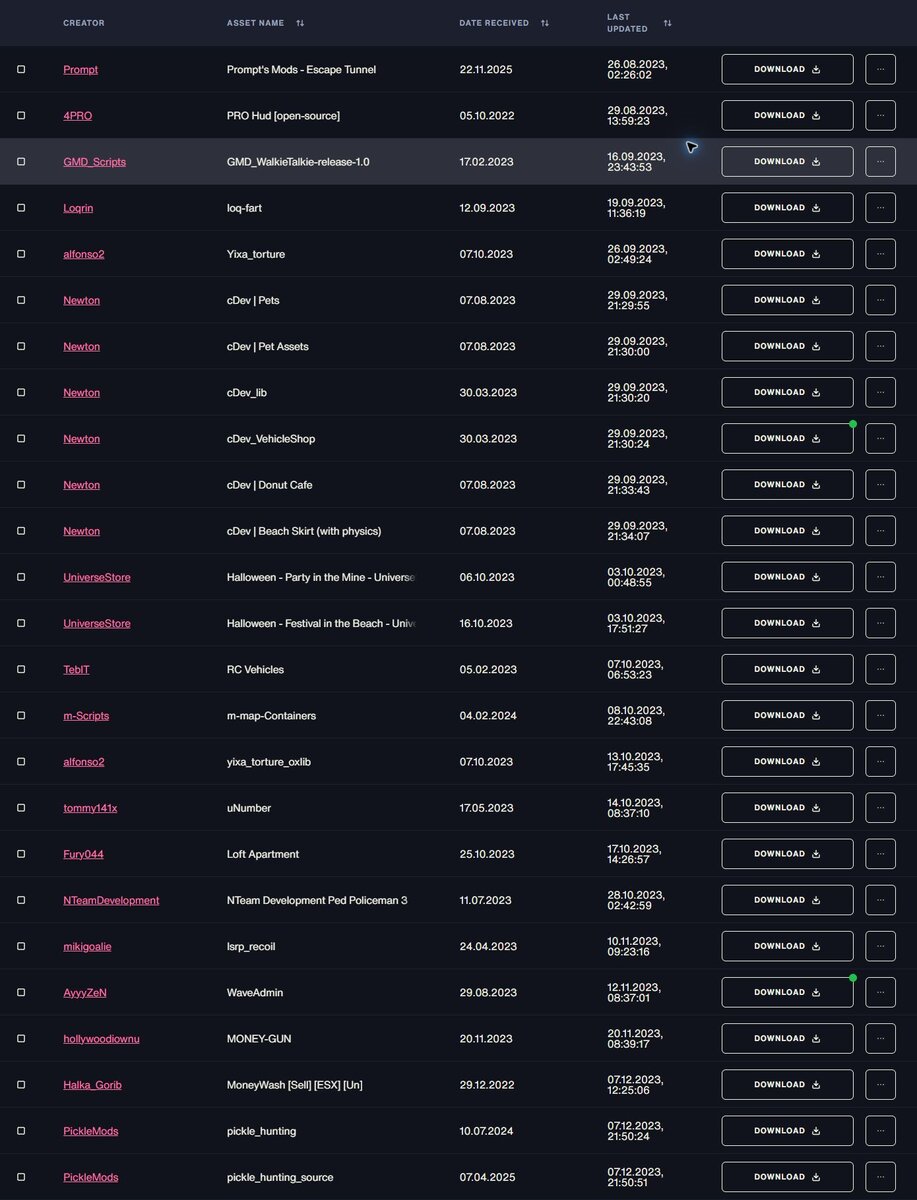The height and width of the screenshot is (1200, 917).
Task: Select checkbox next to GMD_Scripts row
Action: tap(21, 161)
